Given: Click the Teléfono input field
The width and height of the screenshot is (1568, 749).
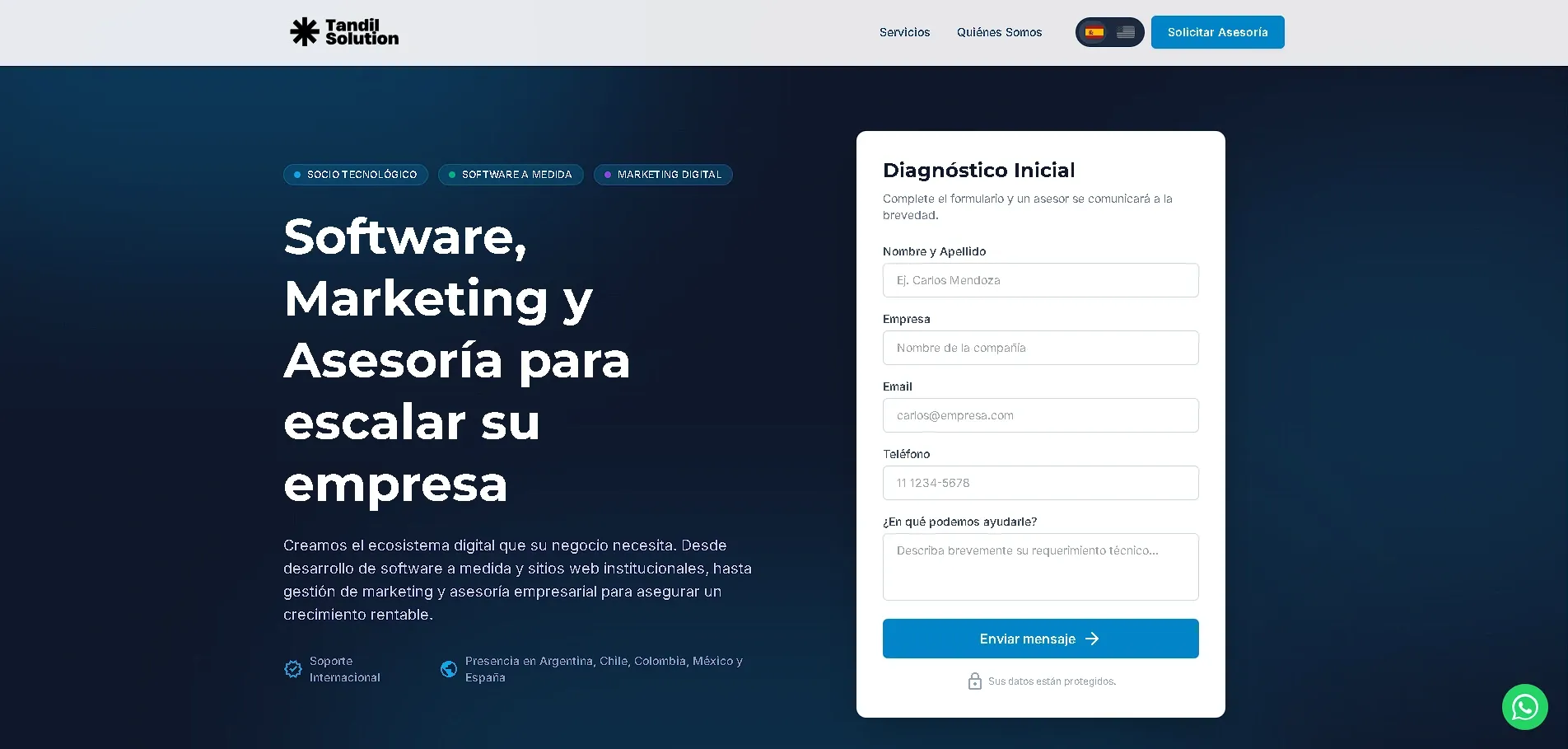Looking at the screenshot, I should coord(1040,483).
